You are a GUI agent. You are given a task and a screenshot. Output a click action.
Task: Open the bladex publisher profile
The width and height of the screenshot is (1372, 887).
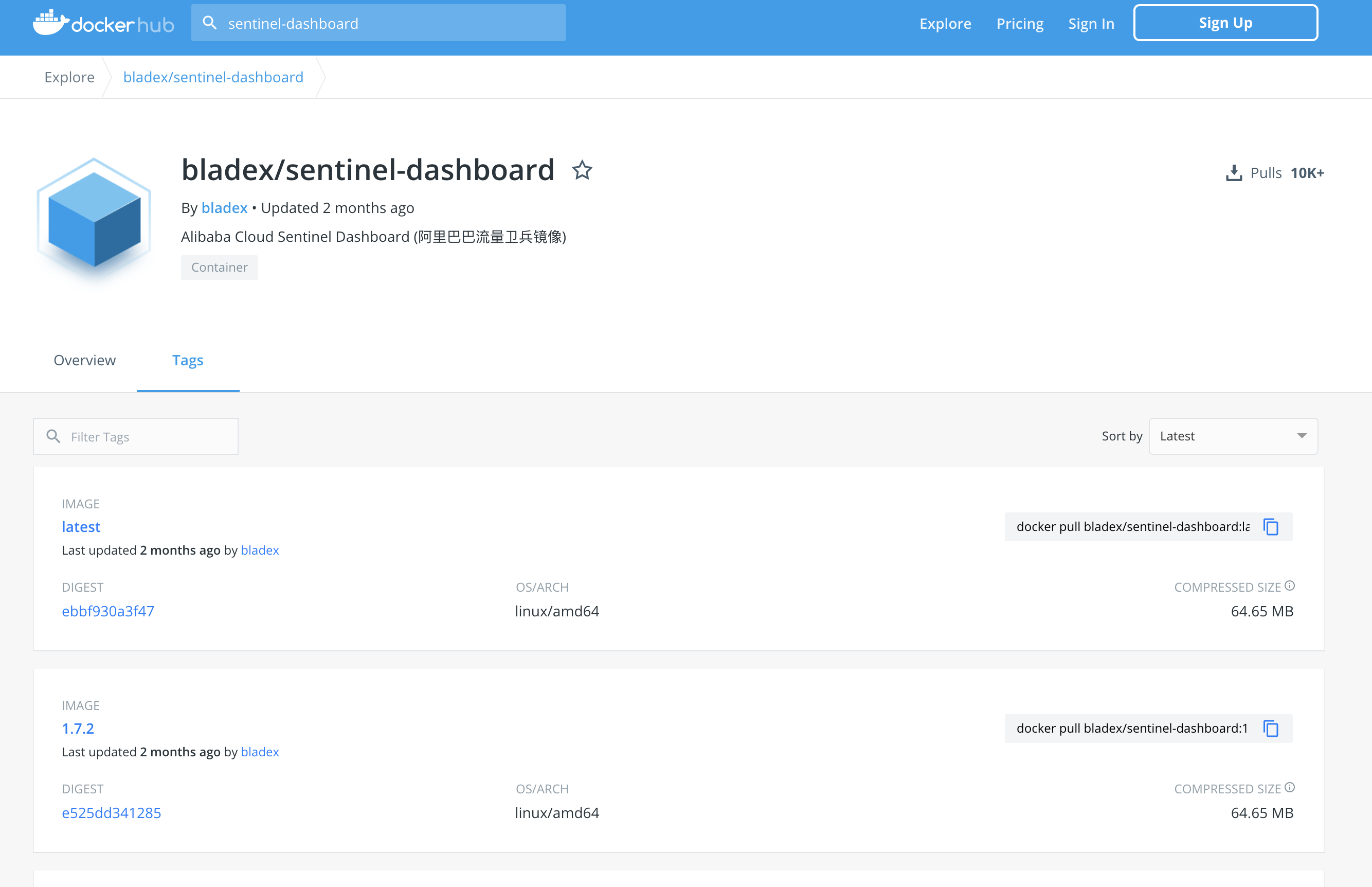[224, 208]
